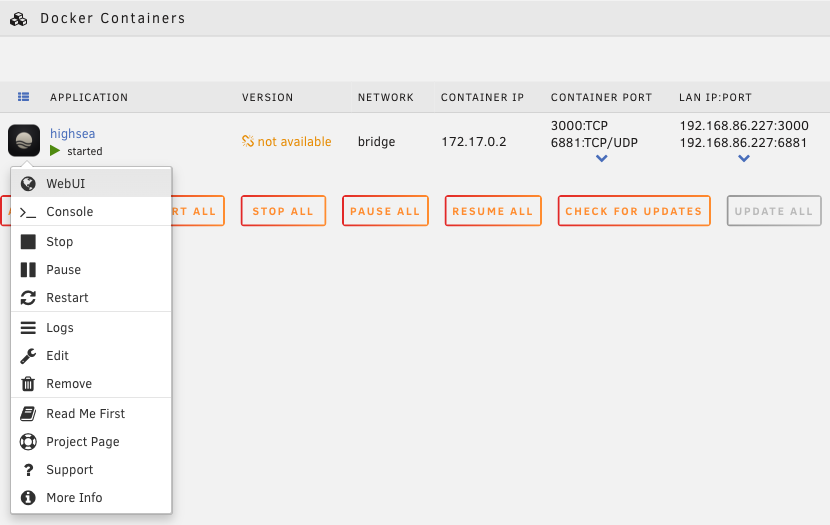Click the Docker Containers cubes icon

click(x=19, y=20)
